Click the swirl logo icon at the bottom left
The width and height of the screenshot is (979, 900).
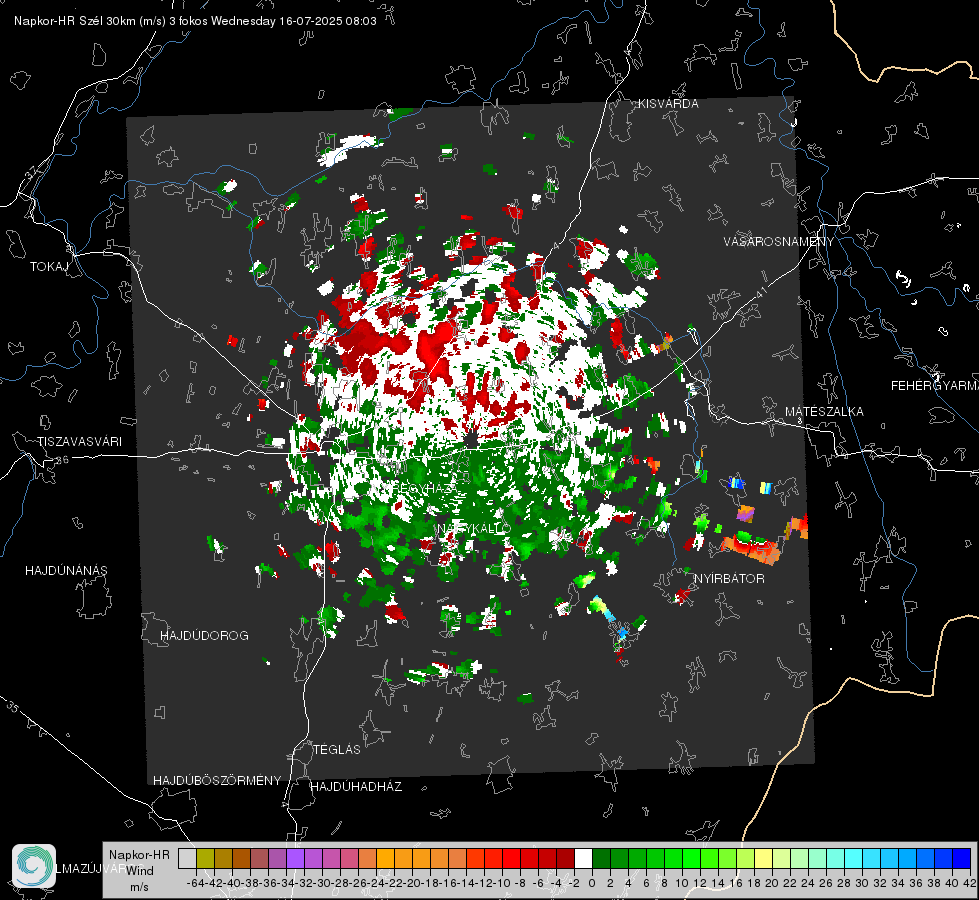(34, 866)
